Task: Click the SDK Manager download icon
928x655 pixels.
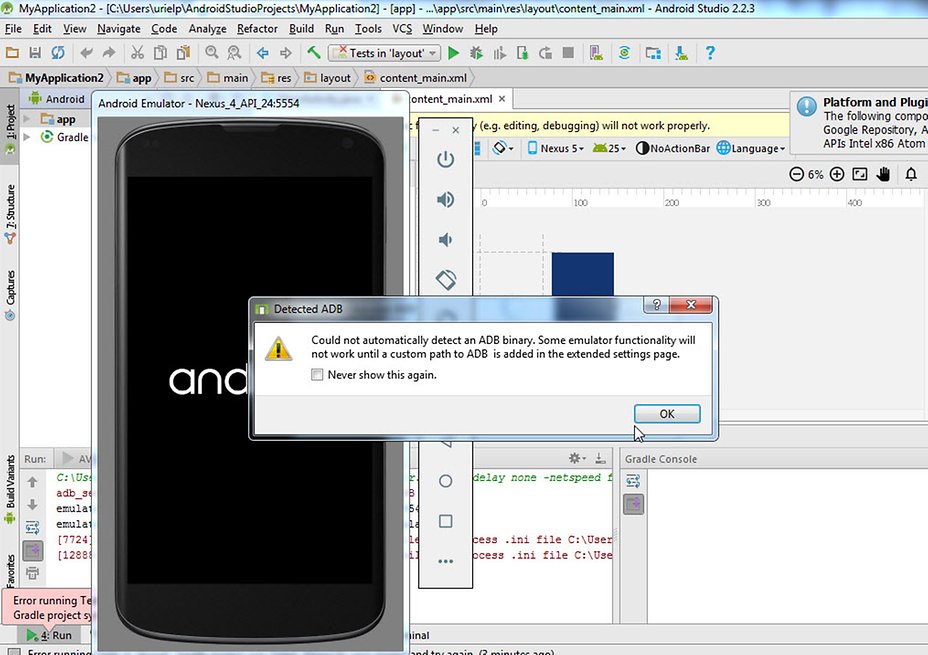Action: tap(681, 53)
